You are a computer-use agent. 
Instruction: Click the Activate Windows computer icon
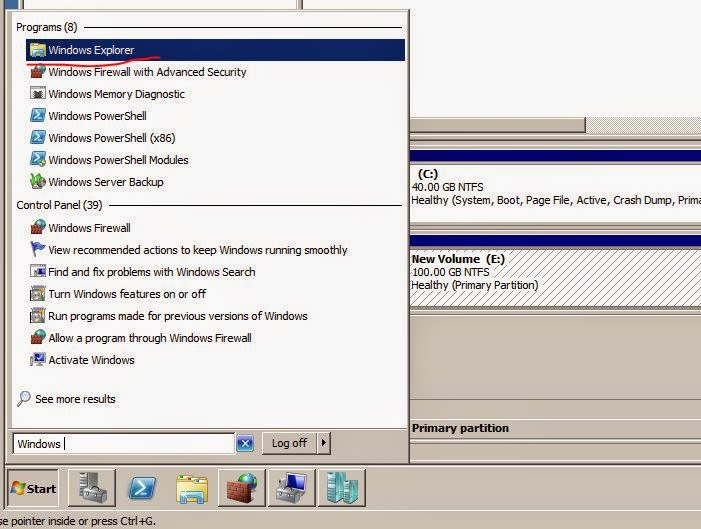[x=38, y=360]
